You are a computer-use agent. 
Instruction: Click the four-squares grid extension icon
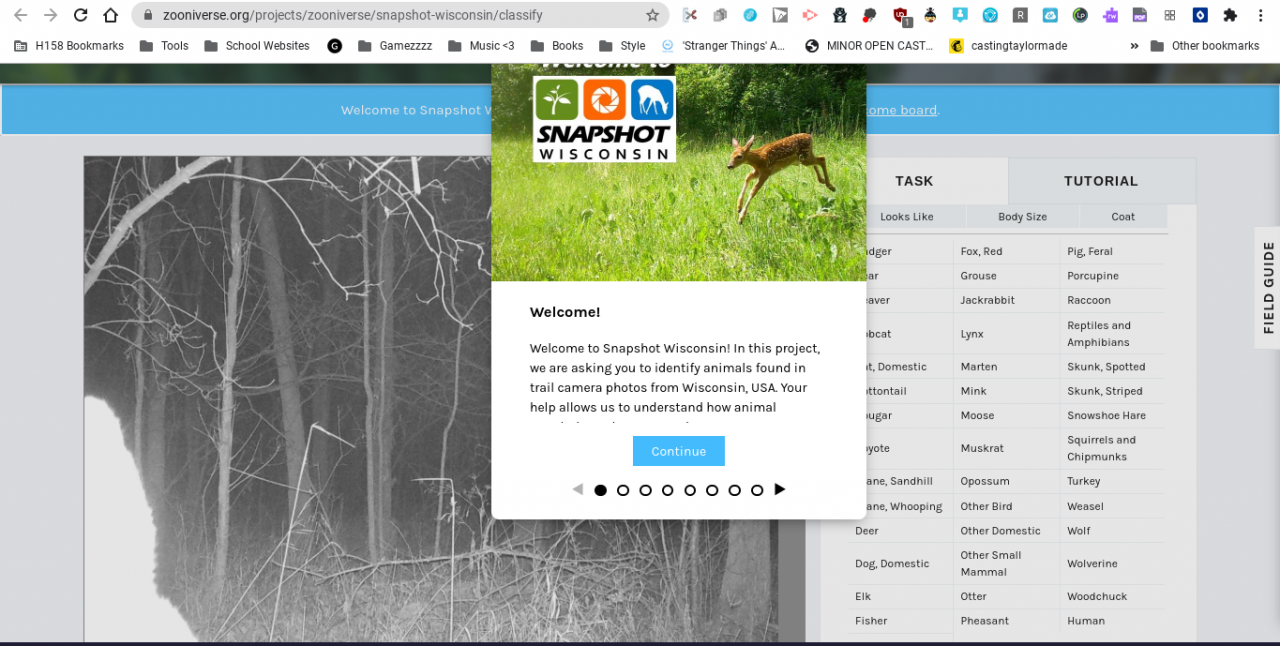pos(1169,15)
